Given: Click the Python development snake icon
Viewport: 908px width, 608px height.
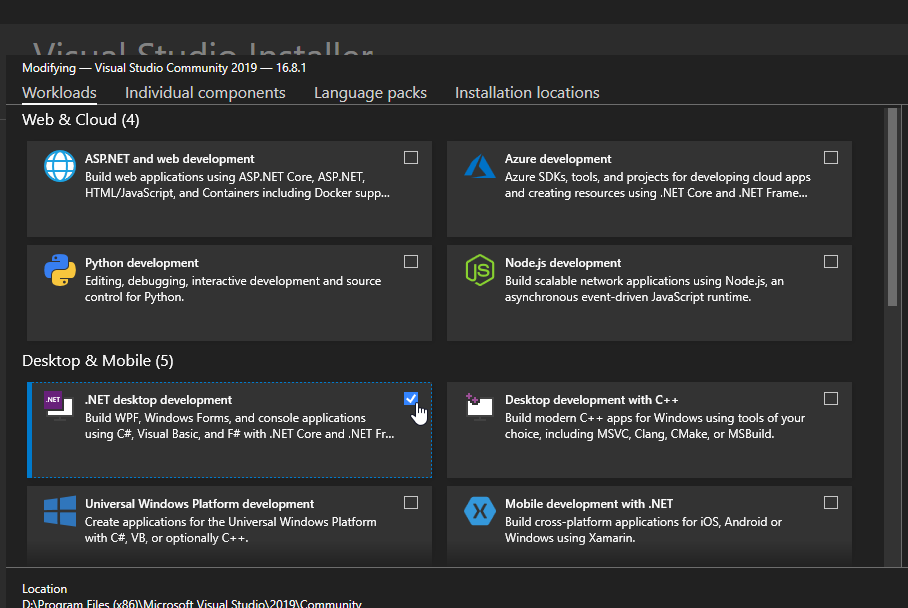Looking at the screenshot, I should tap(60, 270).
